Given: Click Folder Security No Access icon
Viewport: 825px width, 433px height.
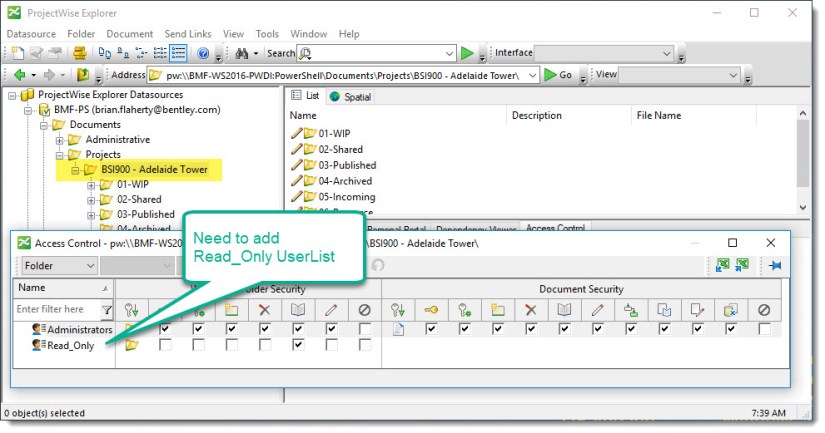Looking at the screenshot, I should (364, 310).
